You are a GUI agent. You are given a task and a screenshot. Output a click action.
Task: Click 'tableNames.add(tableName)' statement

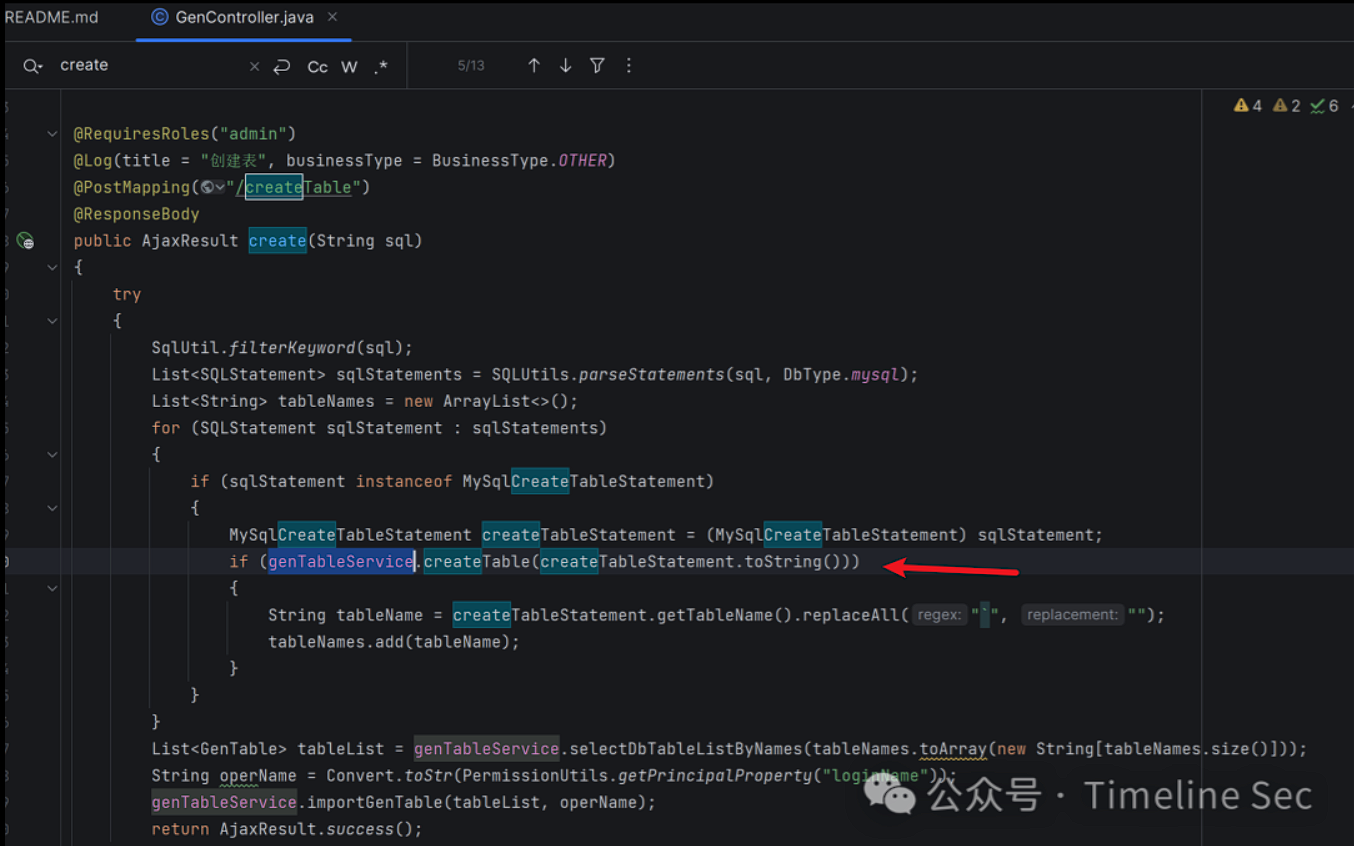click(394, 642)
